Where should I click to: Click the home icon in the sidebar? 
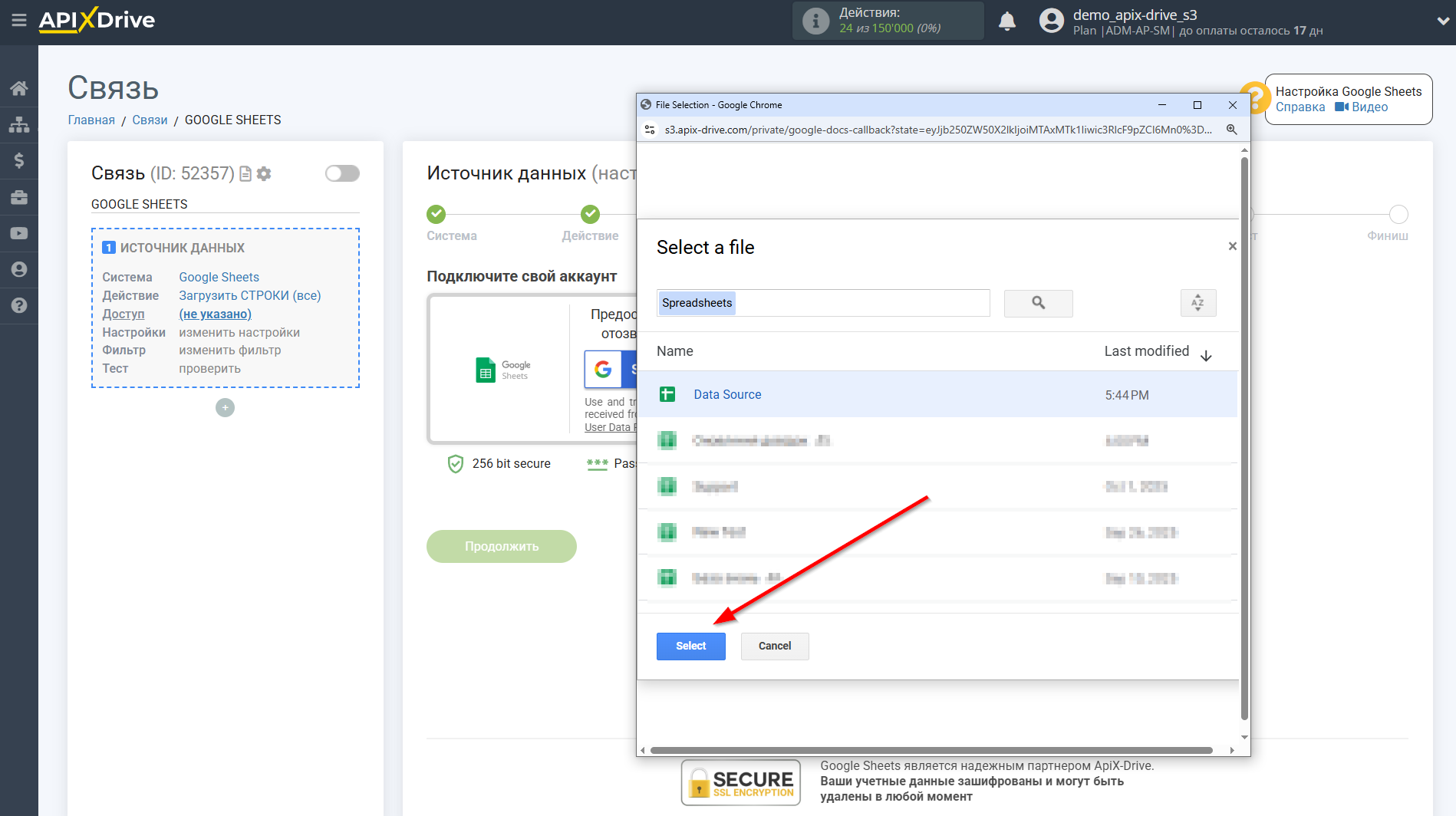point(18,88)
